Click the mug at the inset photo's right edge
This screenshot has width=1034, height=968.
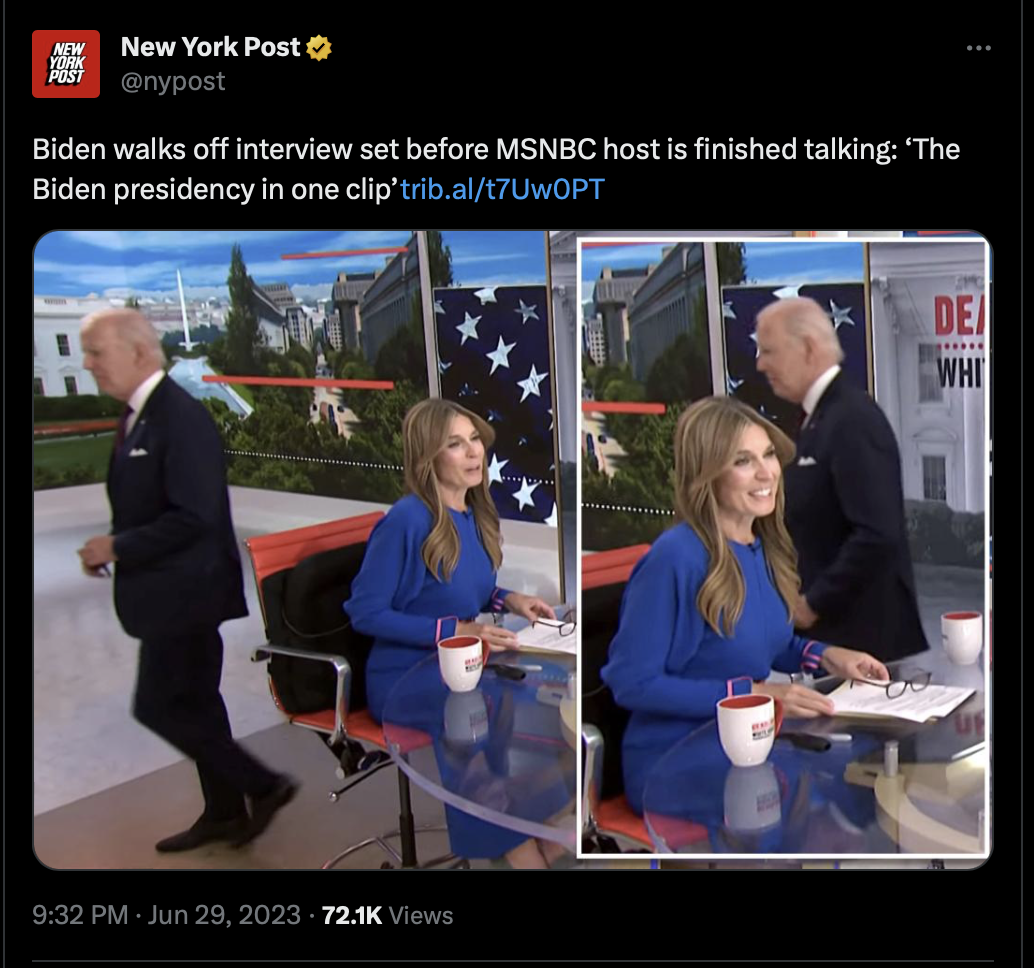pos(961,637)
